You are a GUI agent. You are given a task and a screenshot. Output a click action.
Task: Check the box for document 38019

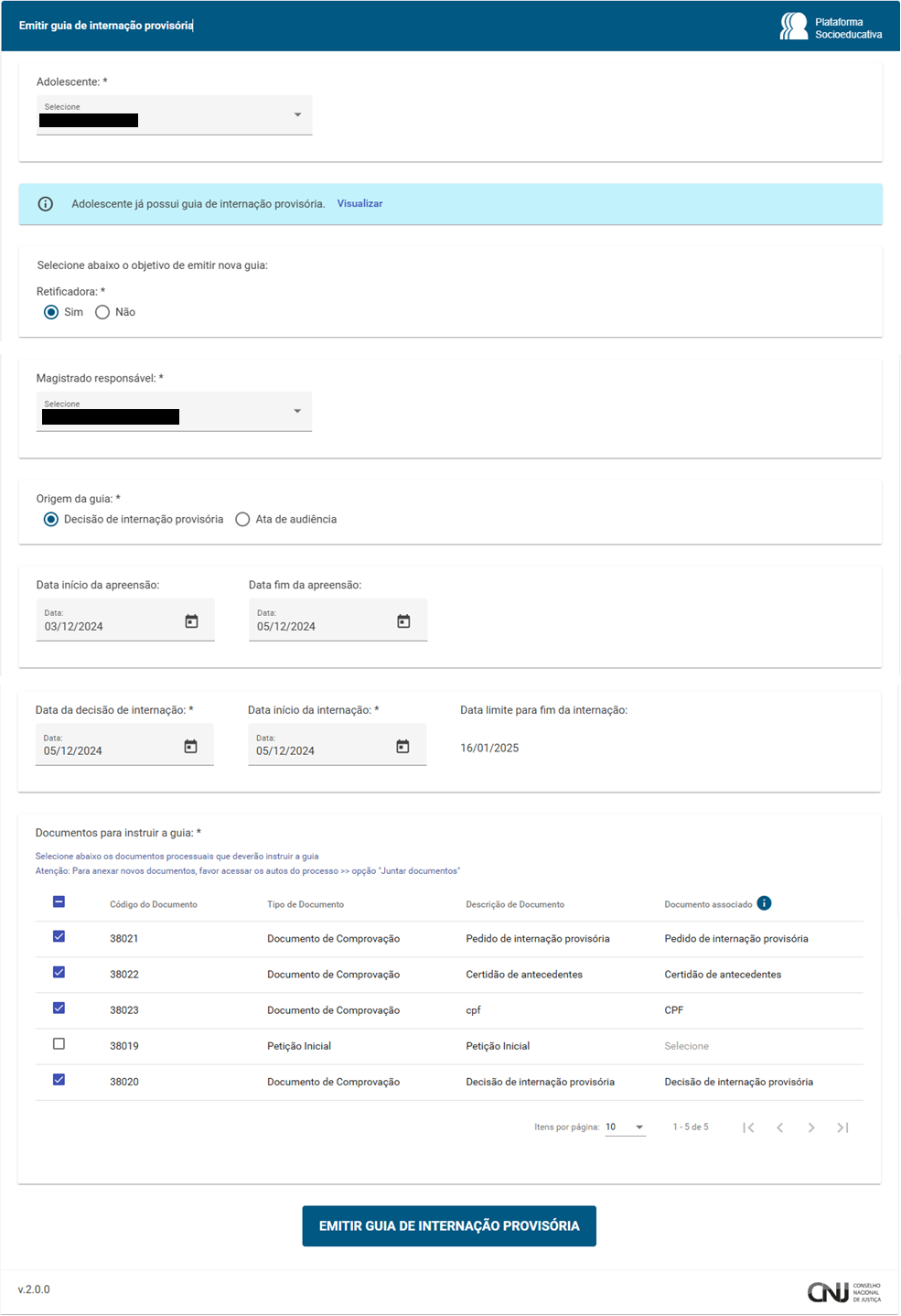click(59, 1044)
